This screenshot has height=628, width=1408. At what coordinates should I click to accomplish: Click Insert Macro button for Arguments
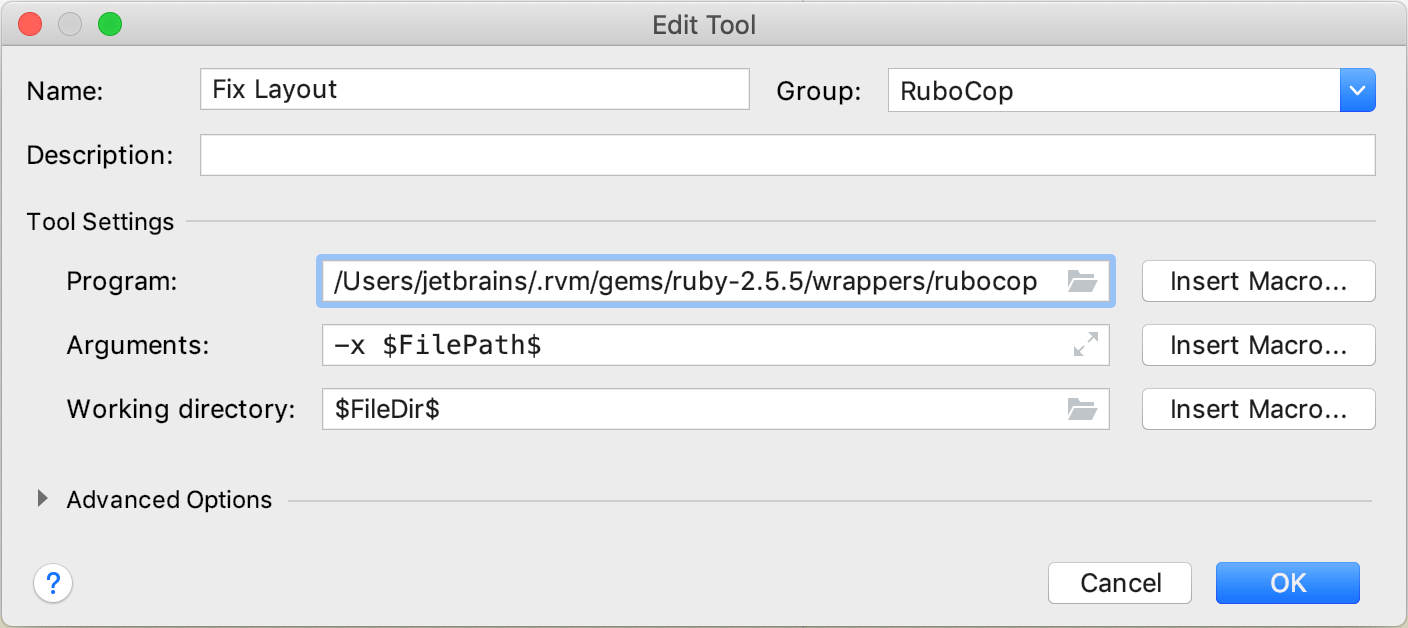click(1258, 345)
